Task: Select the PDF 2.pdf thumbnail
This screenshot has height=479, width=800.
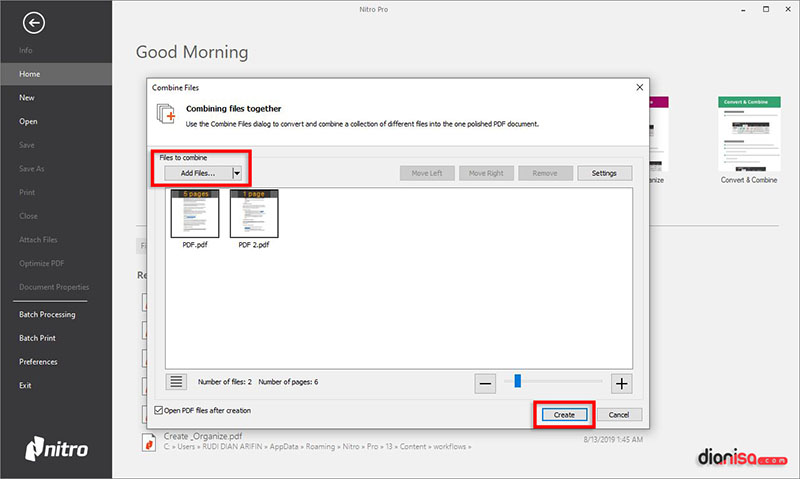Action: coord(254,214)
